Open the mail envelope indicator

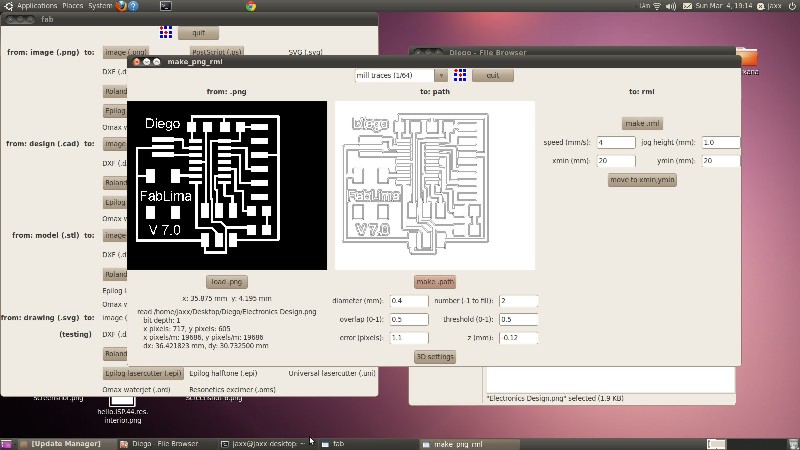pyautogui.click(x=687, y=6)
